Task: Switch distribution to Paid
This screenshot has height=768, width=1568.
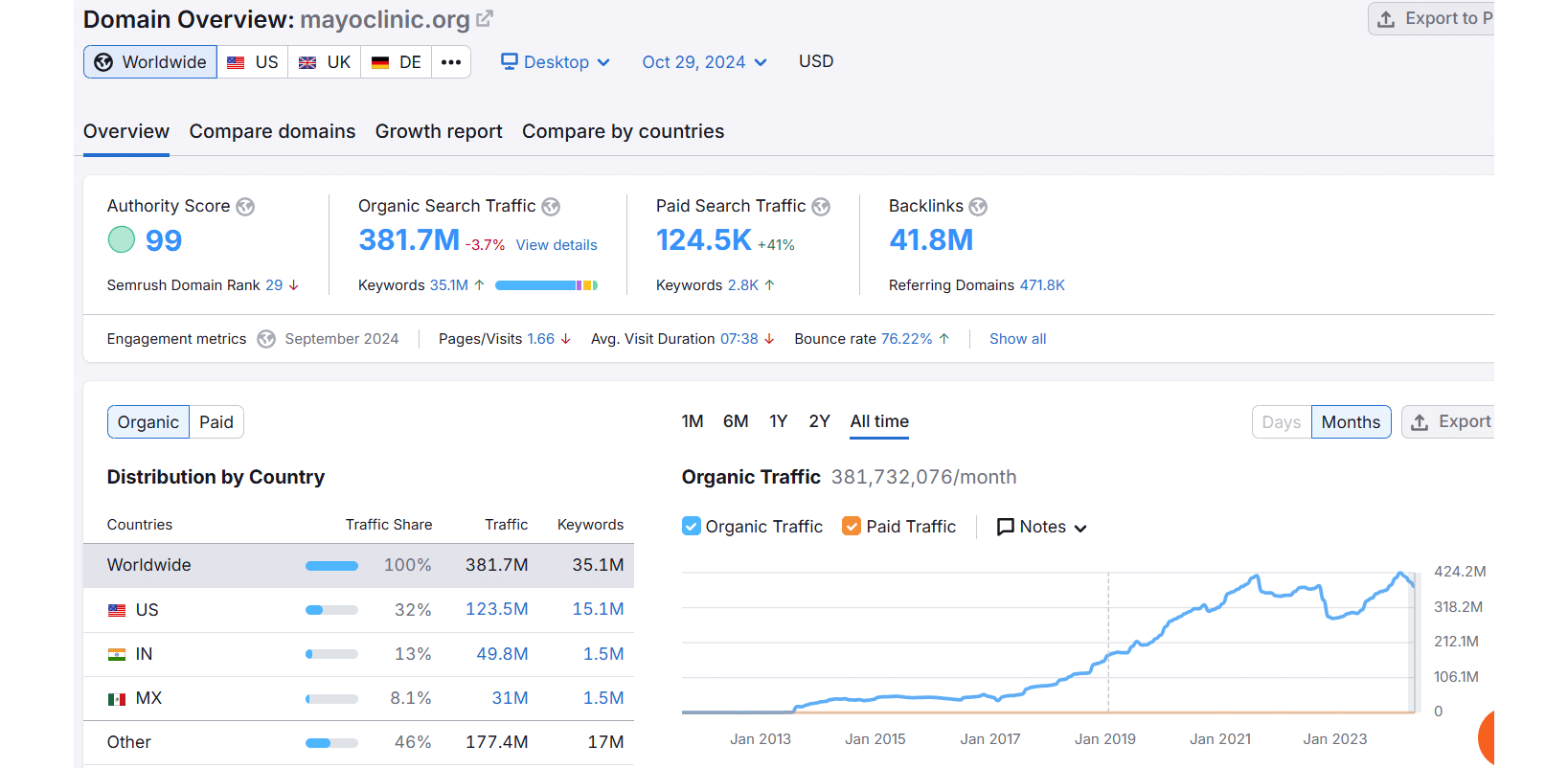Action: tap(216, 422)
